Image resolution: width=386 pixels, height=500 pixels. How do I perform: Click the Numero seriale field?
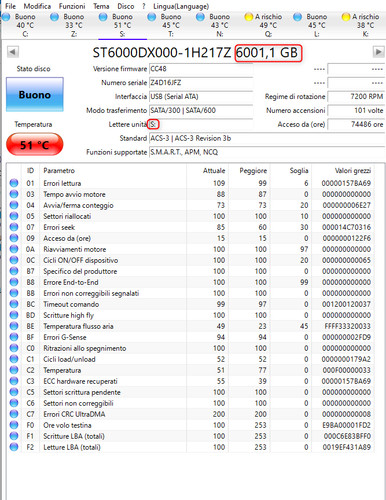click(x=201, y=83)
